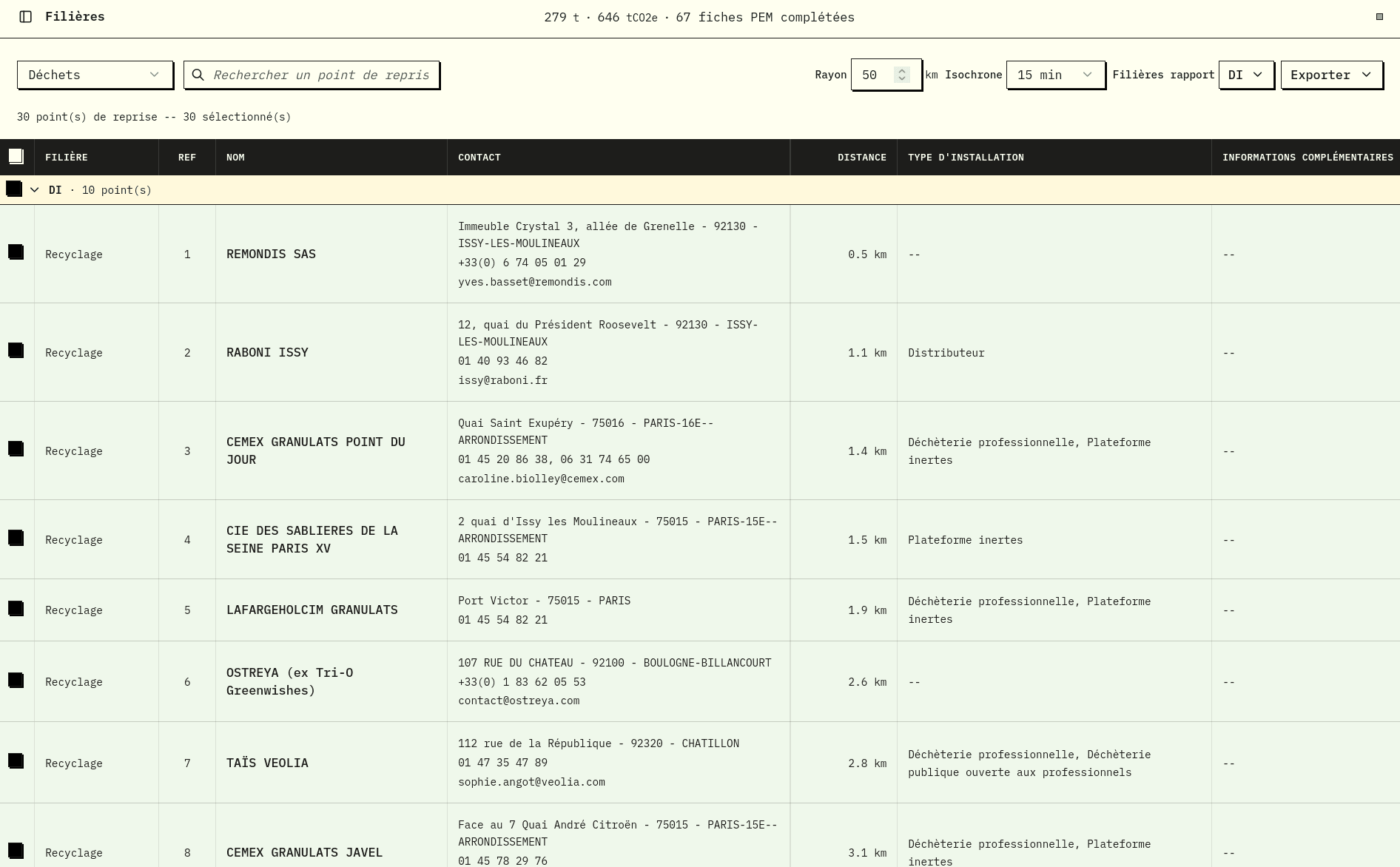This screenshot has height=867, width=1400.
Task: Click the email sophie.angot@veolia.com
Action: [531, 782]
